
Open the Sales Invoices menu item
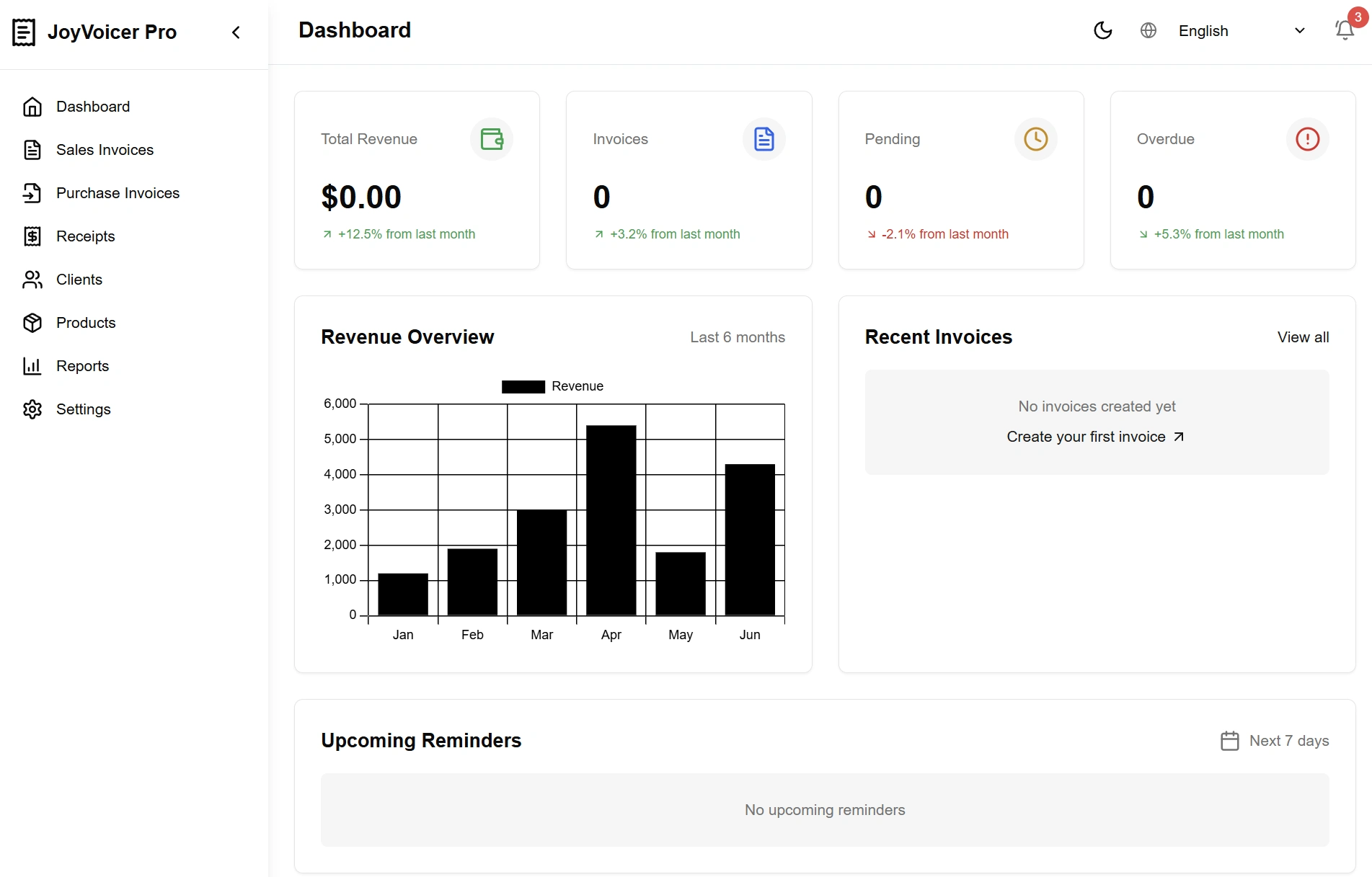coord(134,150)
